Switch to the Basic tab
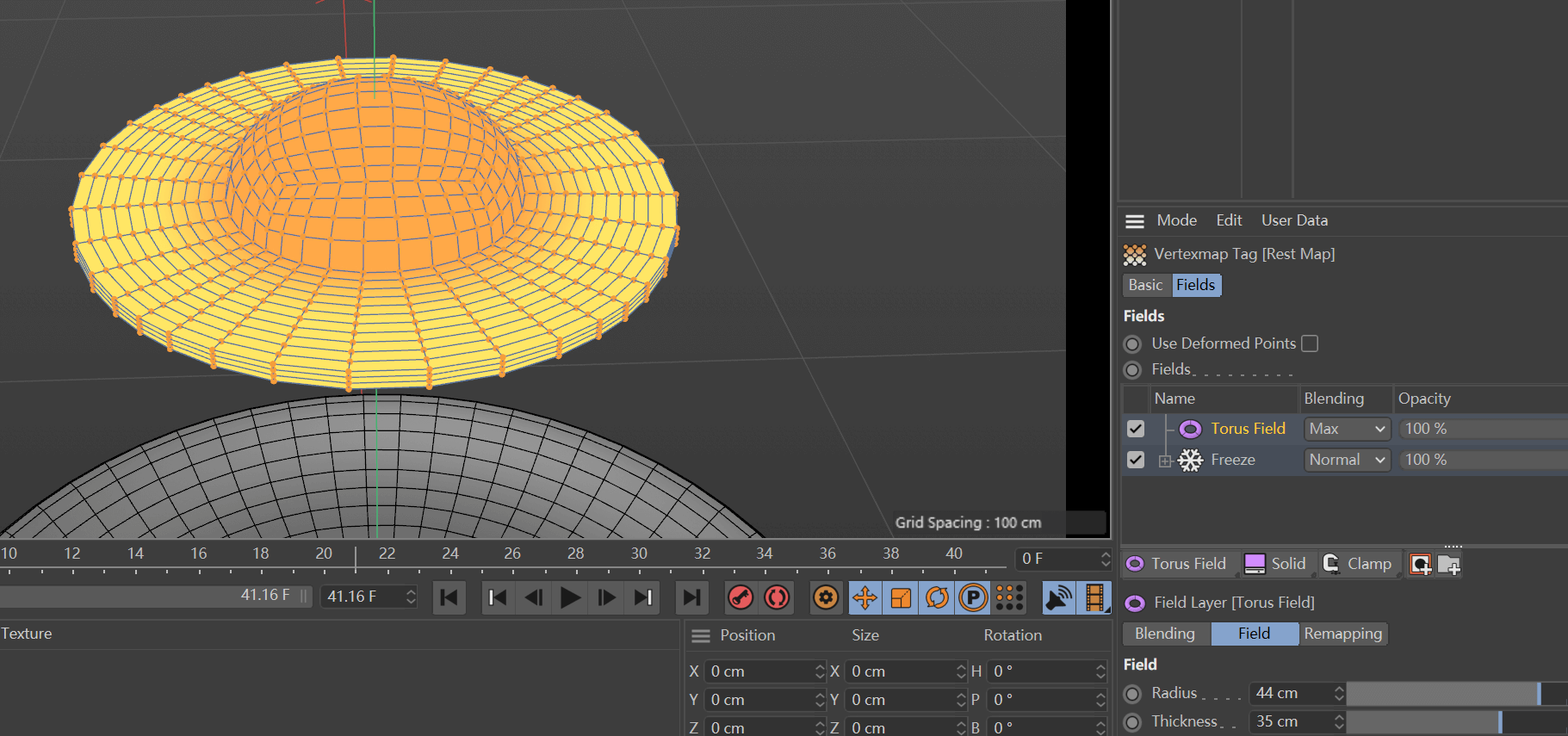This screenshot has width=1568, height=736. point(1146,285)
